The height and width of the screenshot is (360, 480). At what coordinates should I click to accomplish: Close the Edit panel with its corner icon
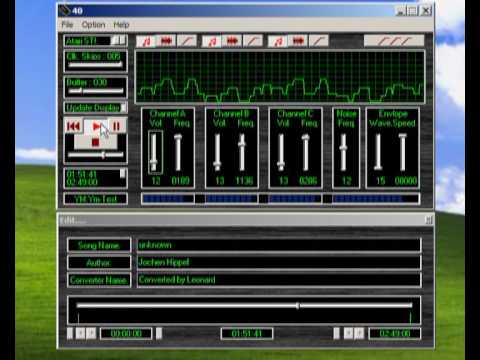click(x=429, y=220)
